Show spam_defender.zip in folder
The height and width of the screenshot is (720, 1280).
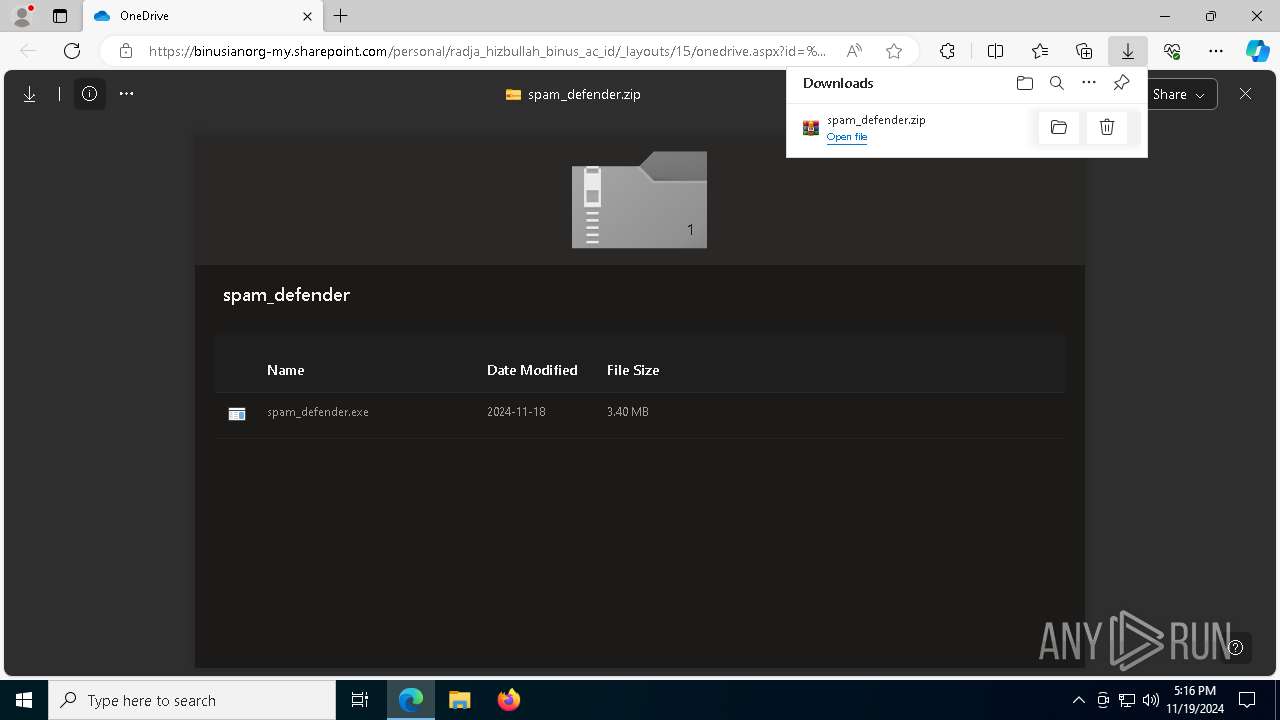[1059, 127]
